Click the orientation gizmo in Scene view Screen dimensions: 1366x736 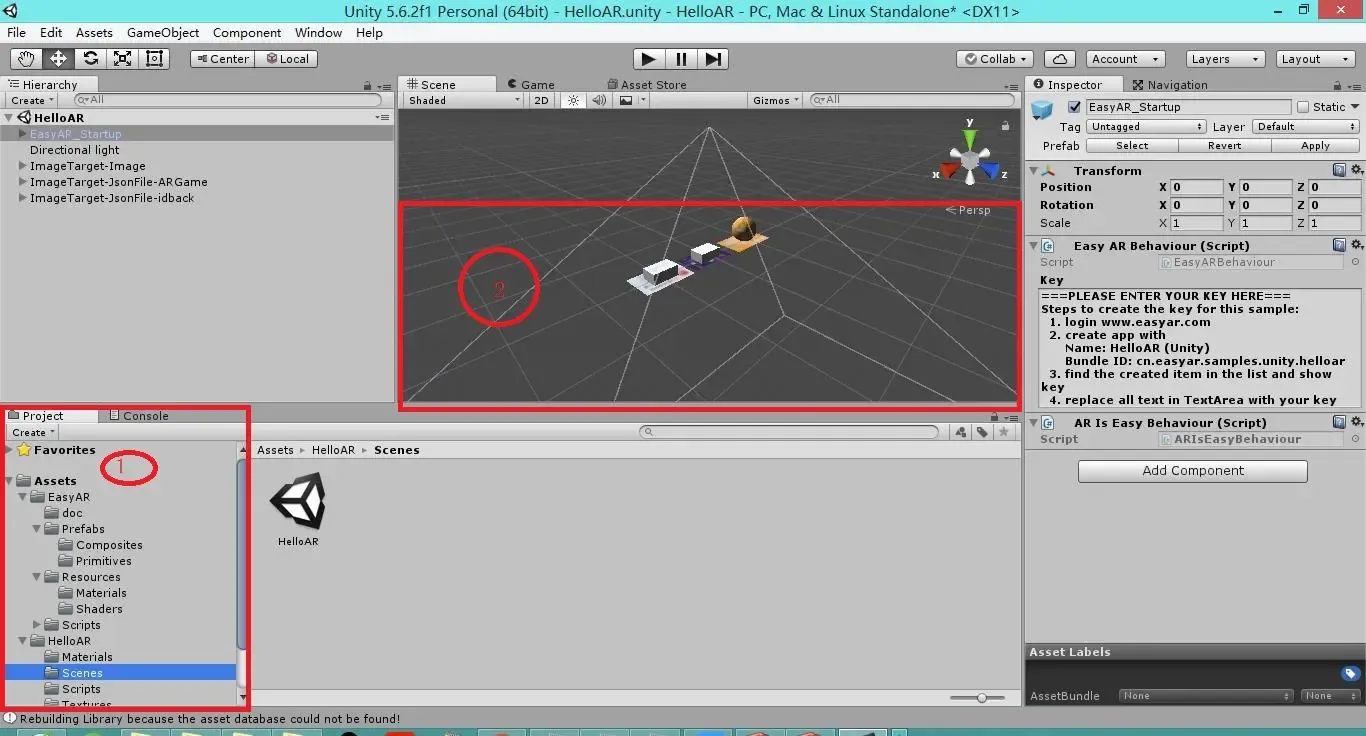tap(969, 159)
